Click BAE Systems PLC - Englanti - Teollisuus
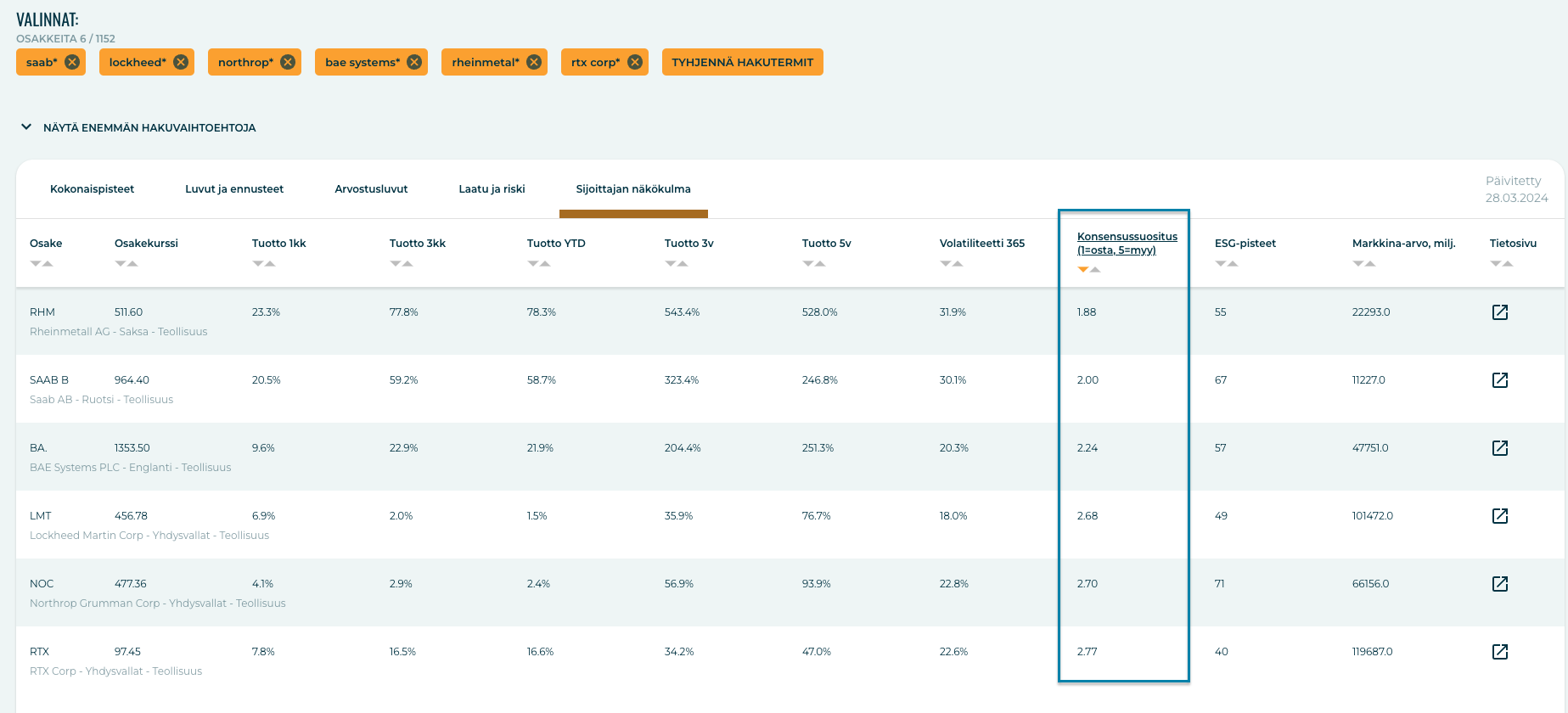This screenshot has height=713, width=1568. tap(131, 468)
